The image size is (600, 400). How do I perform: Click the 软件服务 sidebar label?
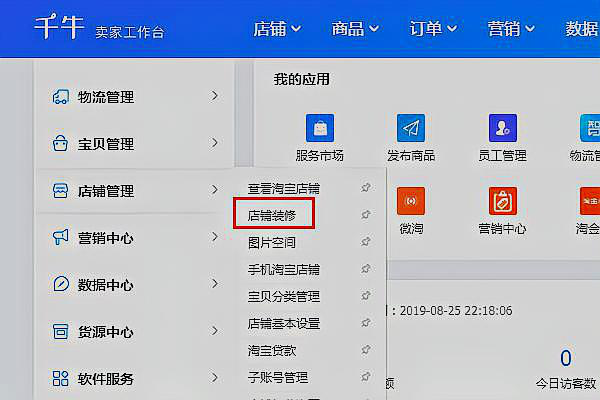[x=106, y=379]
